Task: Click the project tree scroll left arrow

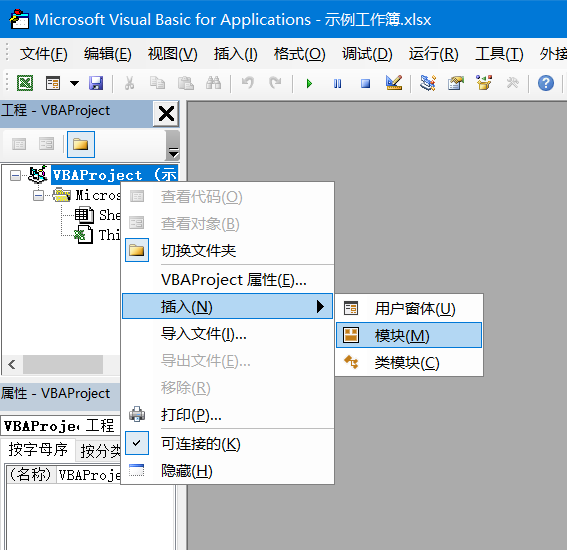Action: (x=12, y=364)
